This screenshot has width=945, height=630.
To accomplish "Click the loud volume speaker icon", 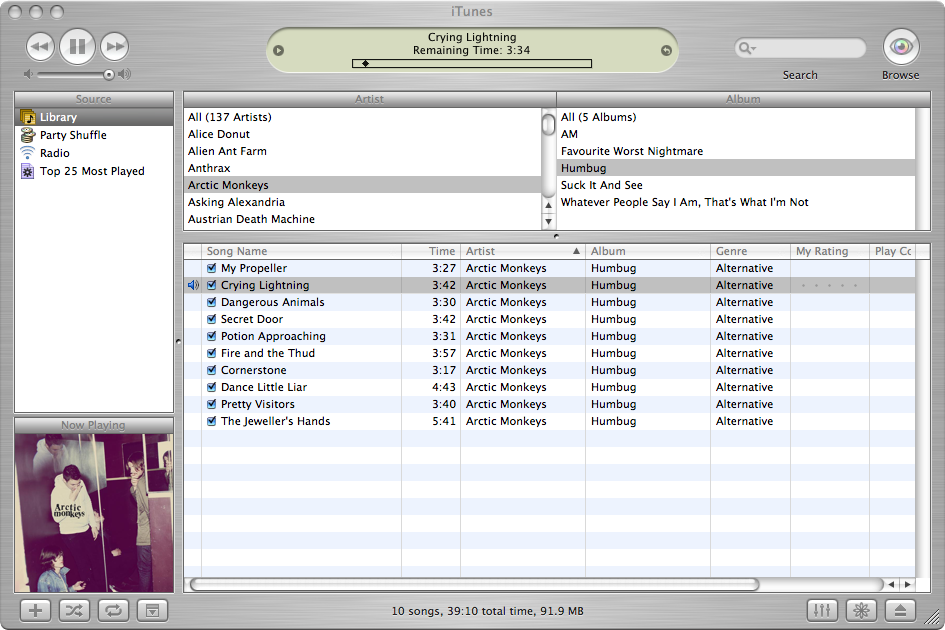I will click(x=125, y=74).
